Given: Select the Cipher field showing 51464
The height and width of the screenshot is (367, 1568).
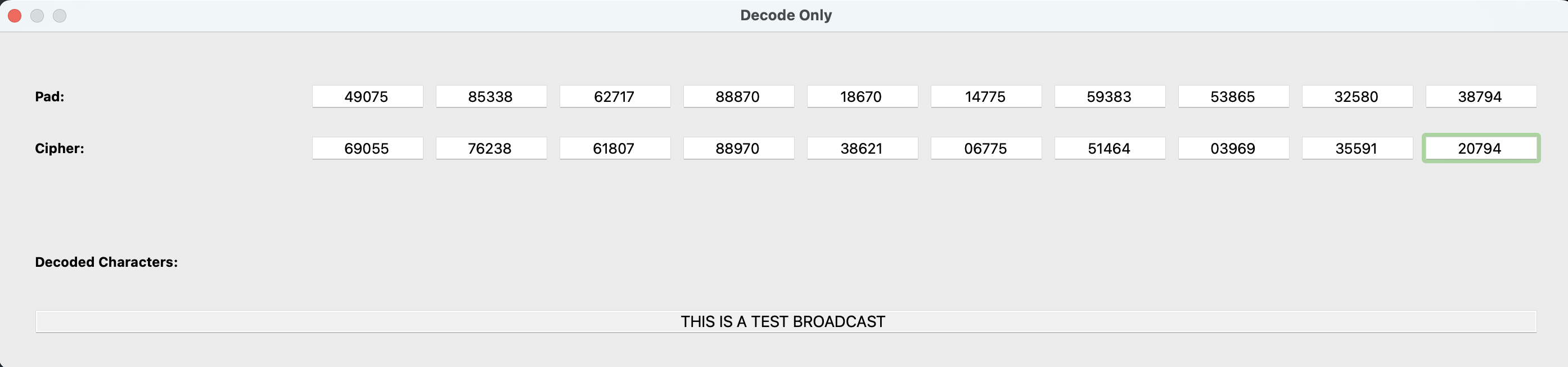Looking at the screenshot, I should (1110, 147).
